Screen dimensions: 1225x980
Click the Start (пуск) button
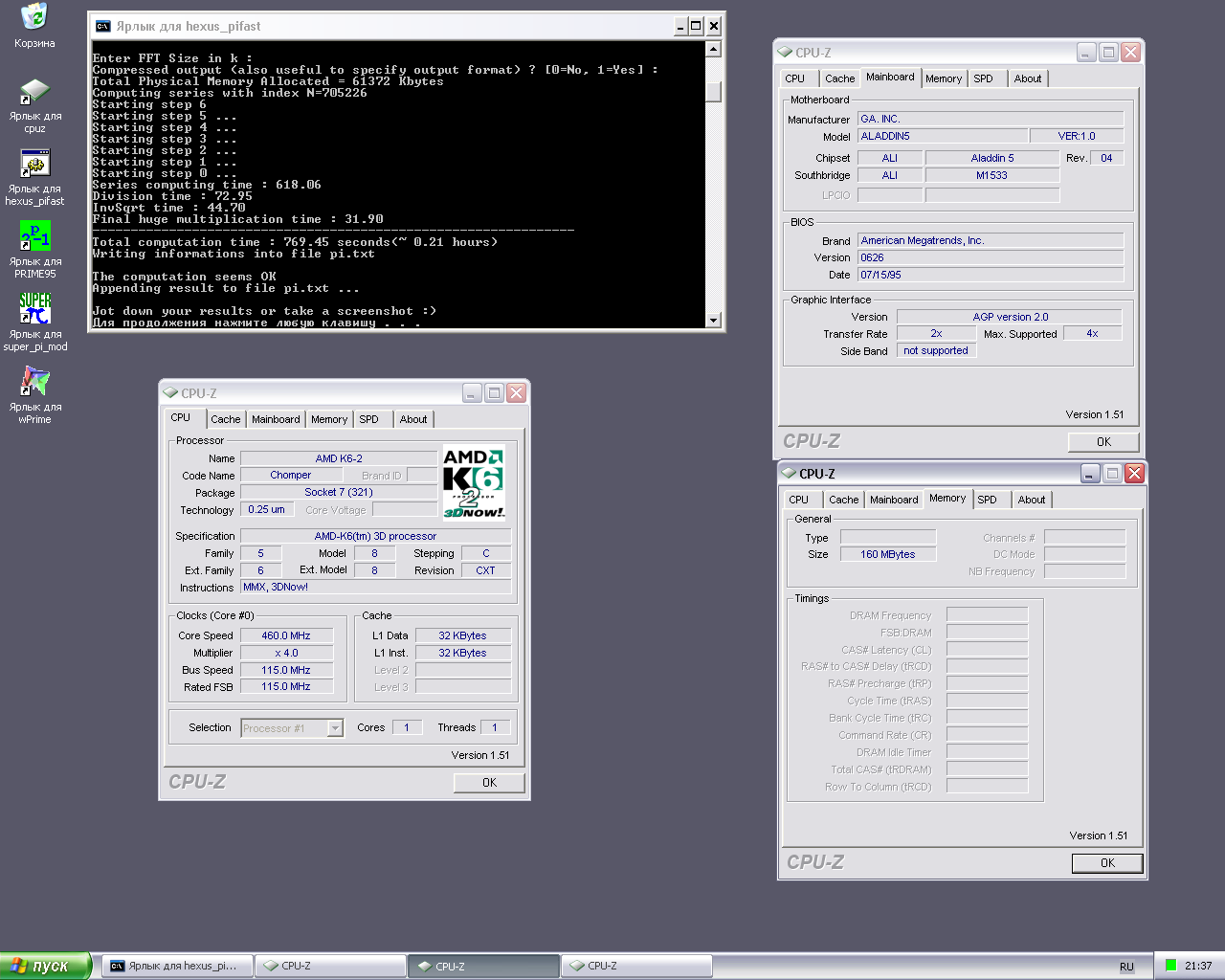pos(45,966)
